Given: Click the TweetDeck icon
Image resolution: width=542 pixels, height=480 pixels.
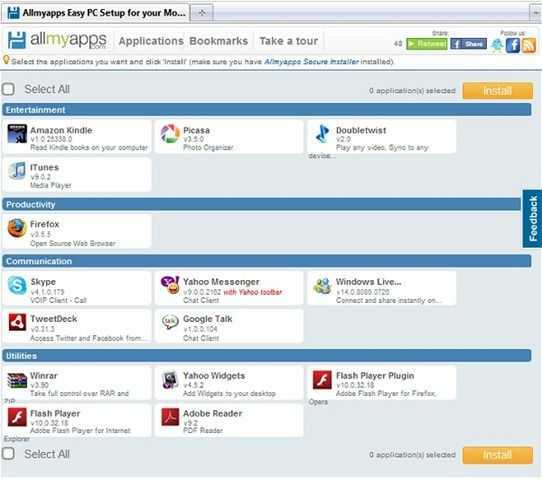Looking at the screenshot, I should pos(17,322).
